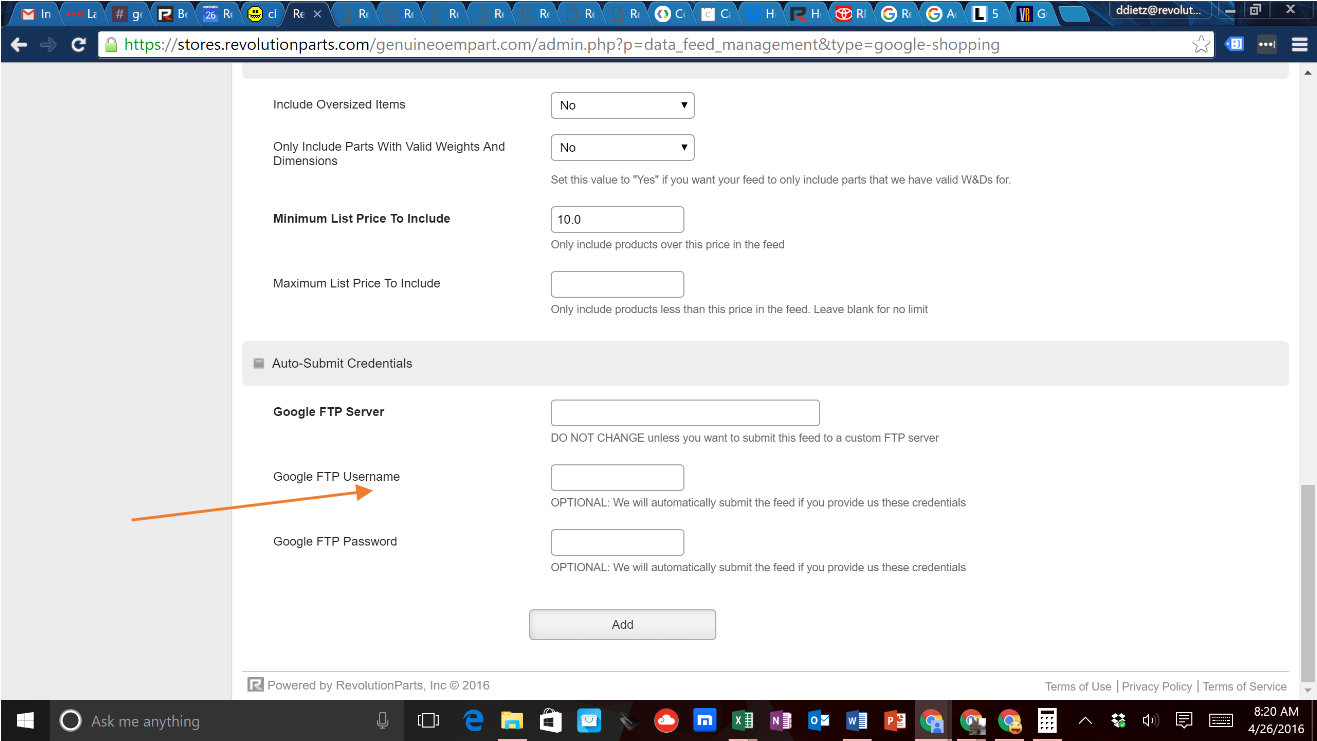Open the Windows Store taskbar icon

click(550, 720)
